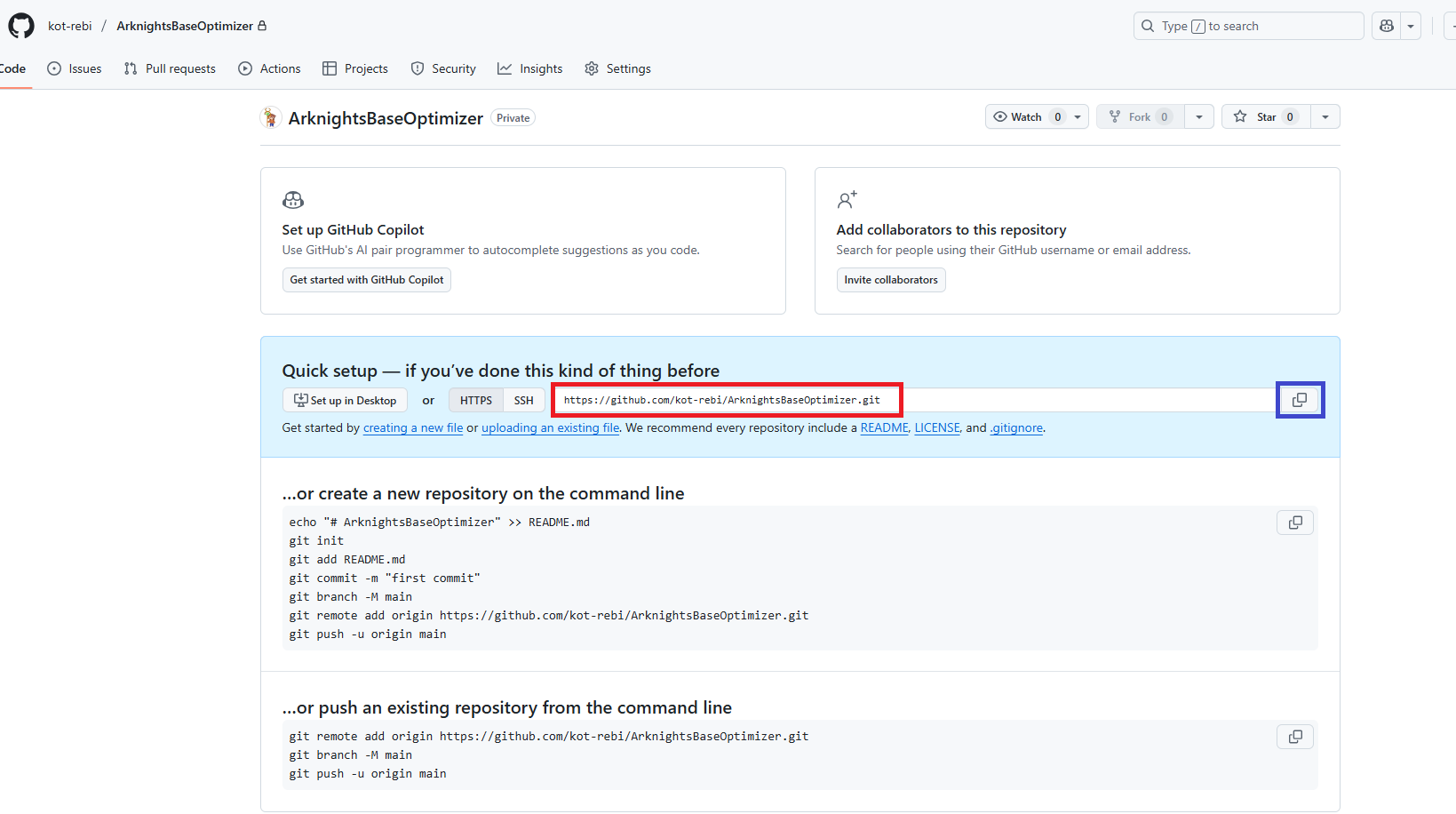The image size is (1456, 814).
Task: Switch to the Issues tab
Action: pyautogui.click(x=75, y=68)
